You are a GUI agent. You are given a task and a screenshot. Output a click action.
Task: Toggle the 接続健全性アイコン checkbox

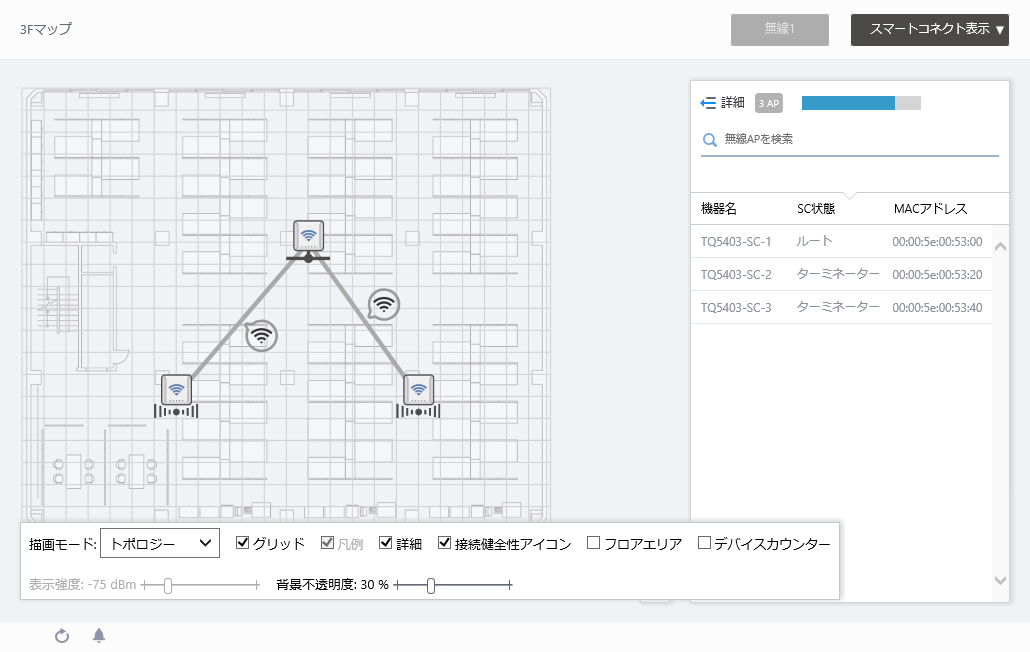[x=445, y=544]
